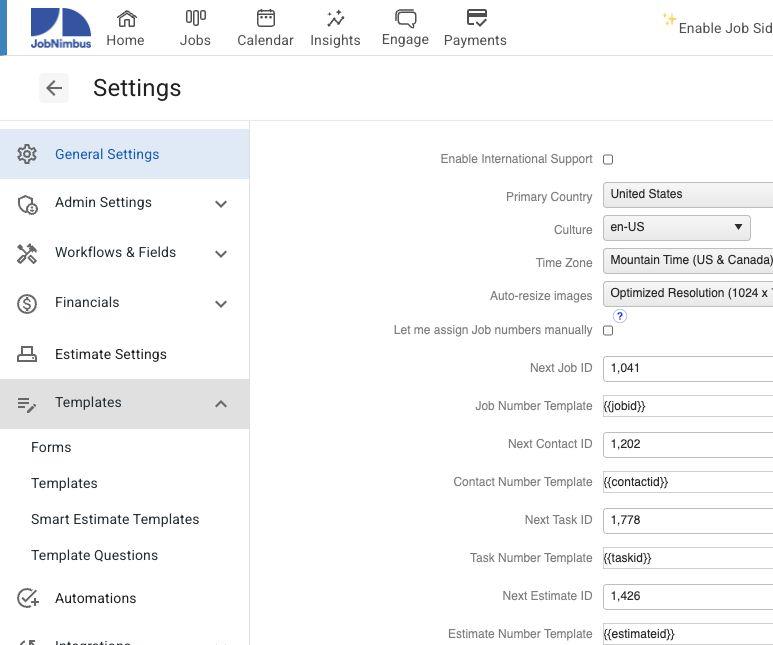Open Smart Estimate Templates link
The image size is (773, 645).
click(x=115, y=519)
